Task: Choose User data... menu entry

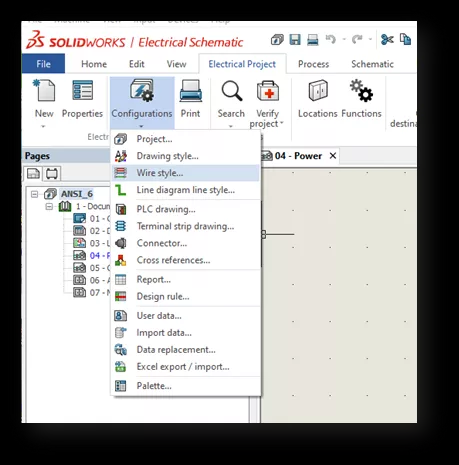Action: click(186, 315)
